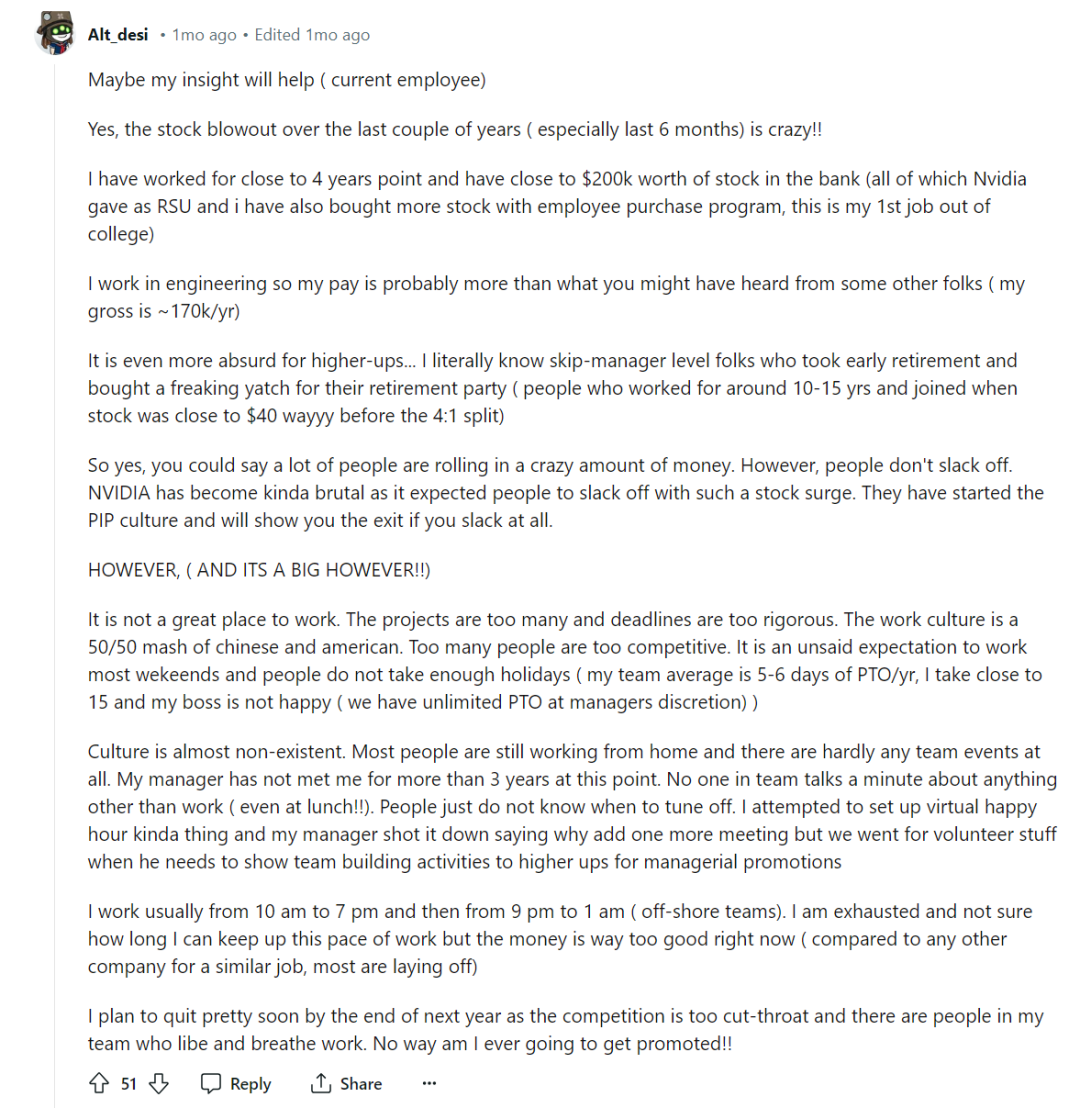This screenshot has height=1108, width=1080.
Task: Click the "1mo ago" comment timestamp
Action: [x=204, y=35]
